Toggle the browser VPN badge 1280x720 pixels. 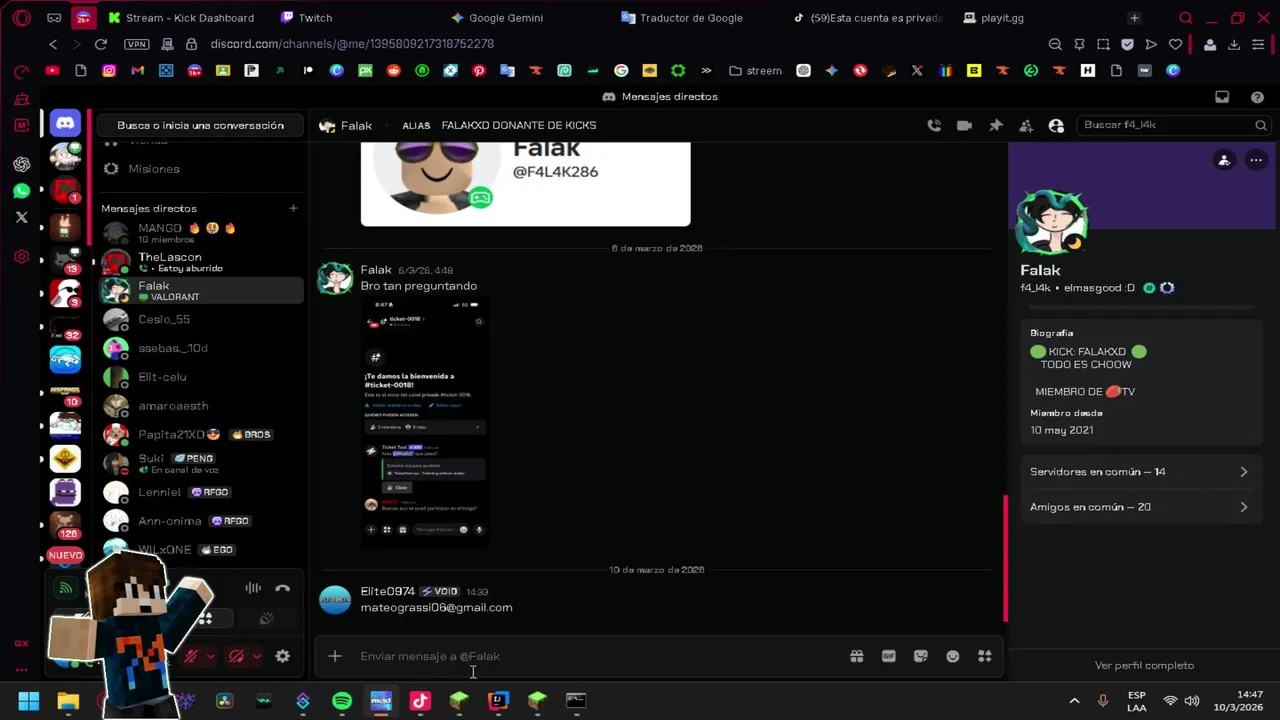pyautogui.click(x=136, y=44)
